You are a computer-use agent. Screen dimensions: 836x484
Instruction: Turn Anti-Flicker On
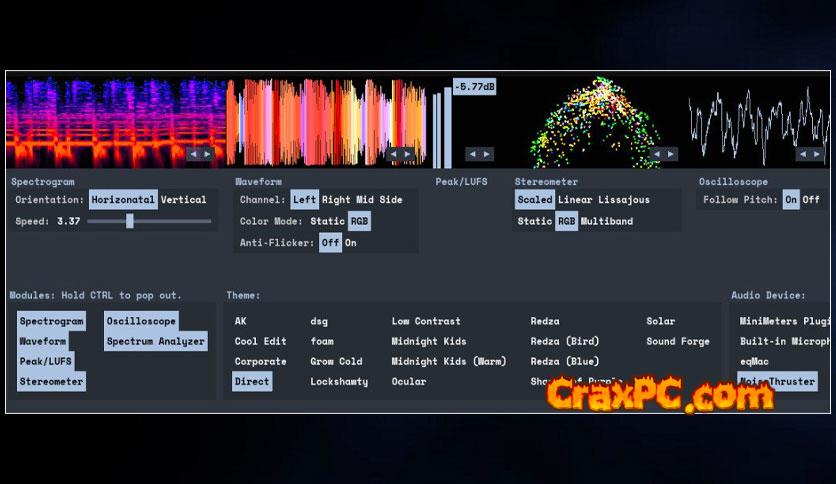pyautogui.click(x=350, y=243)
